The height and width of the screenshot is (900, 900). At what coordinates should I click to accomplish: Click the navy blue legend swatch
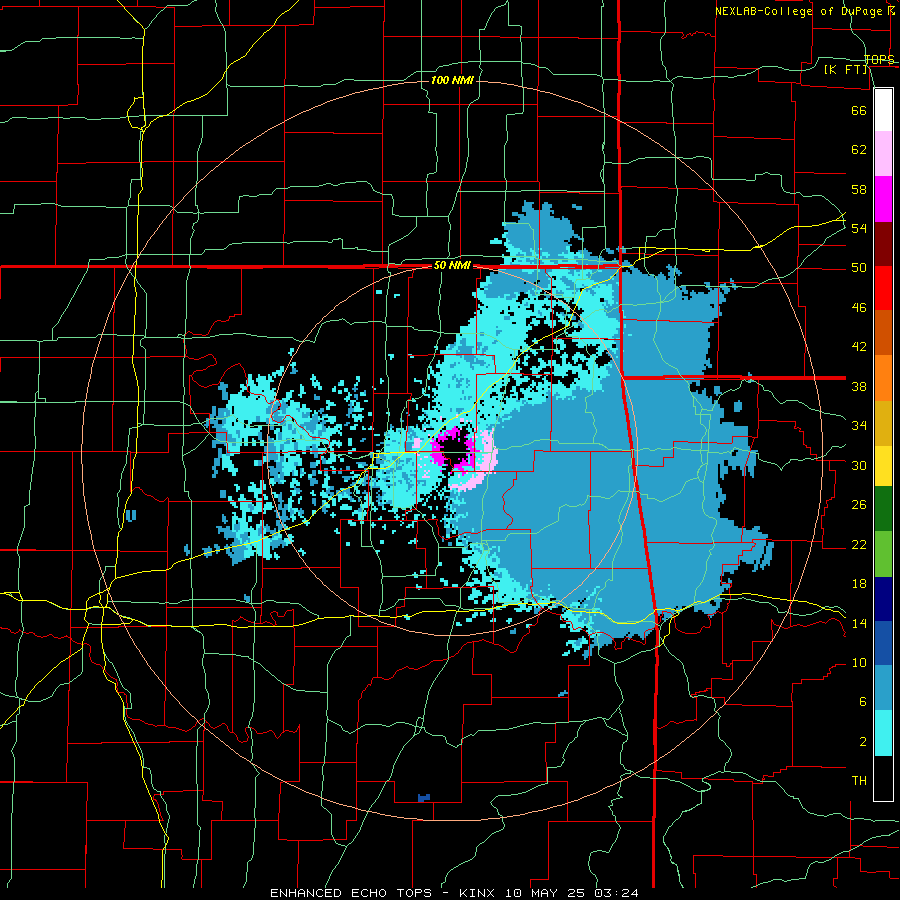point(883,599)
